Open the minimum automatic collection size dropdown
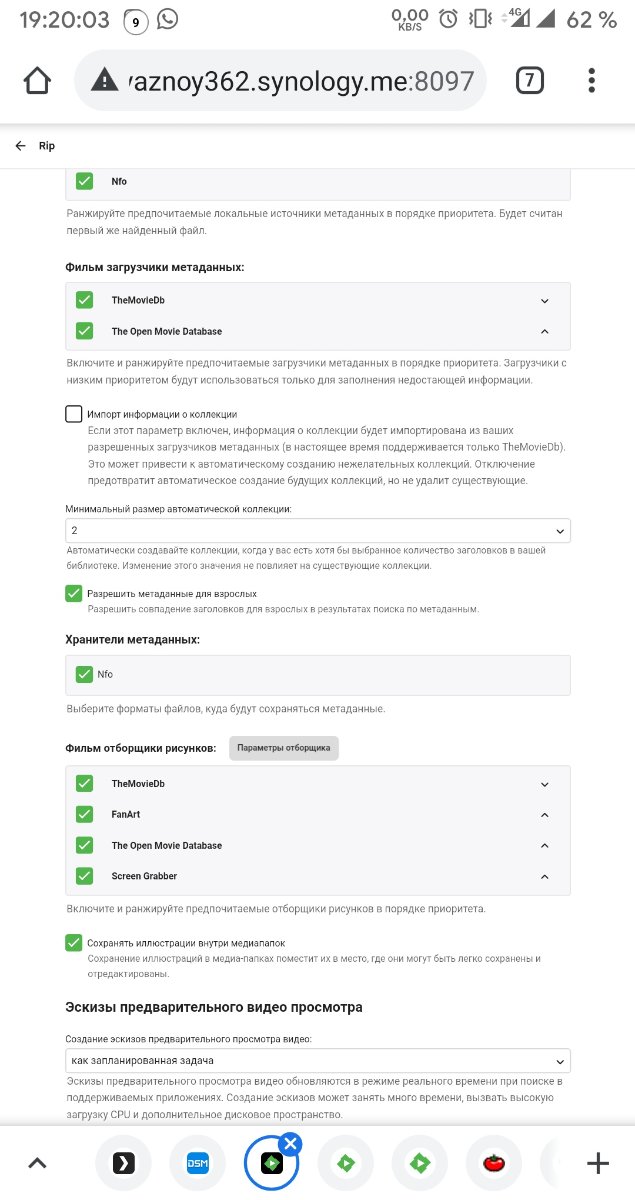 click(x=317, y=531)
